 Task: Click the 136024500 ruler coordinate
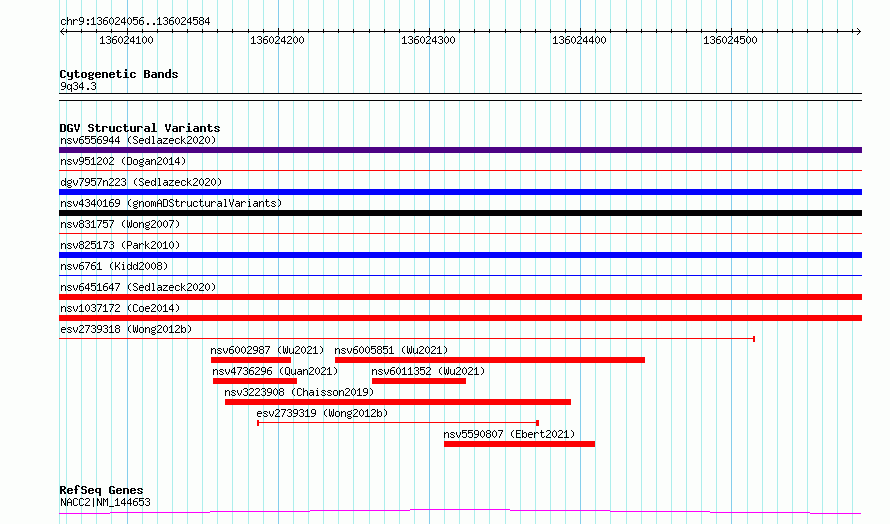coord(730,40)
